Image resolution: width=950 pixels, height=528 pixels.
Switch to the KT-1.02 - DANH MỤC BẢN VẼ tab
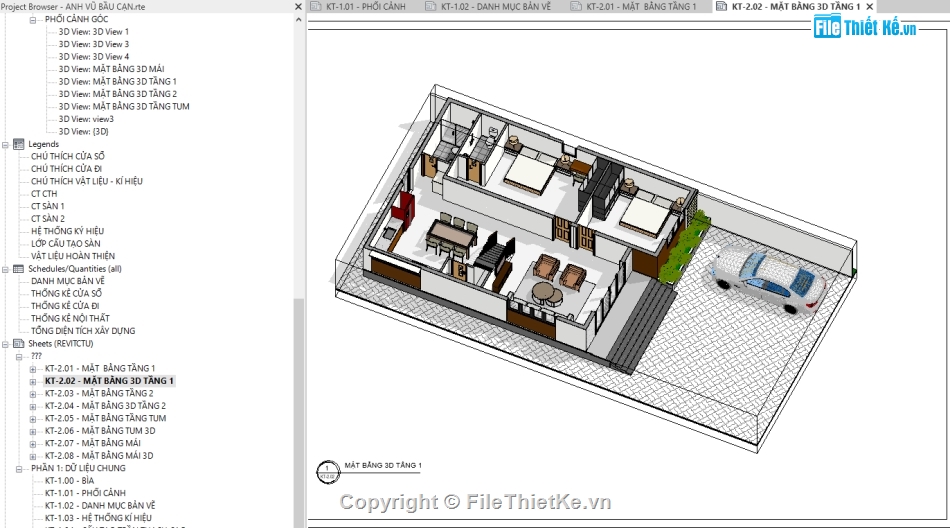coord(496,6)
